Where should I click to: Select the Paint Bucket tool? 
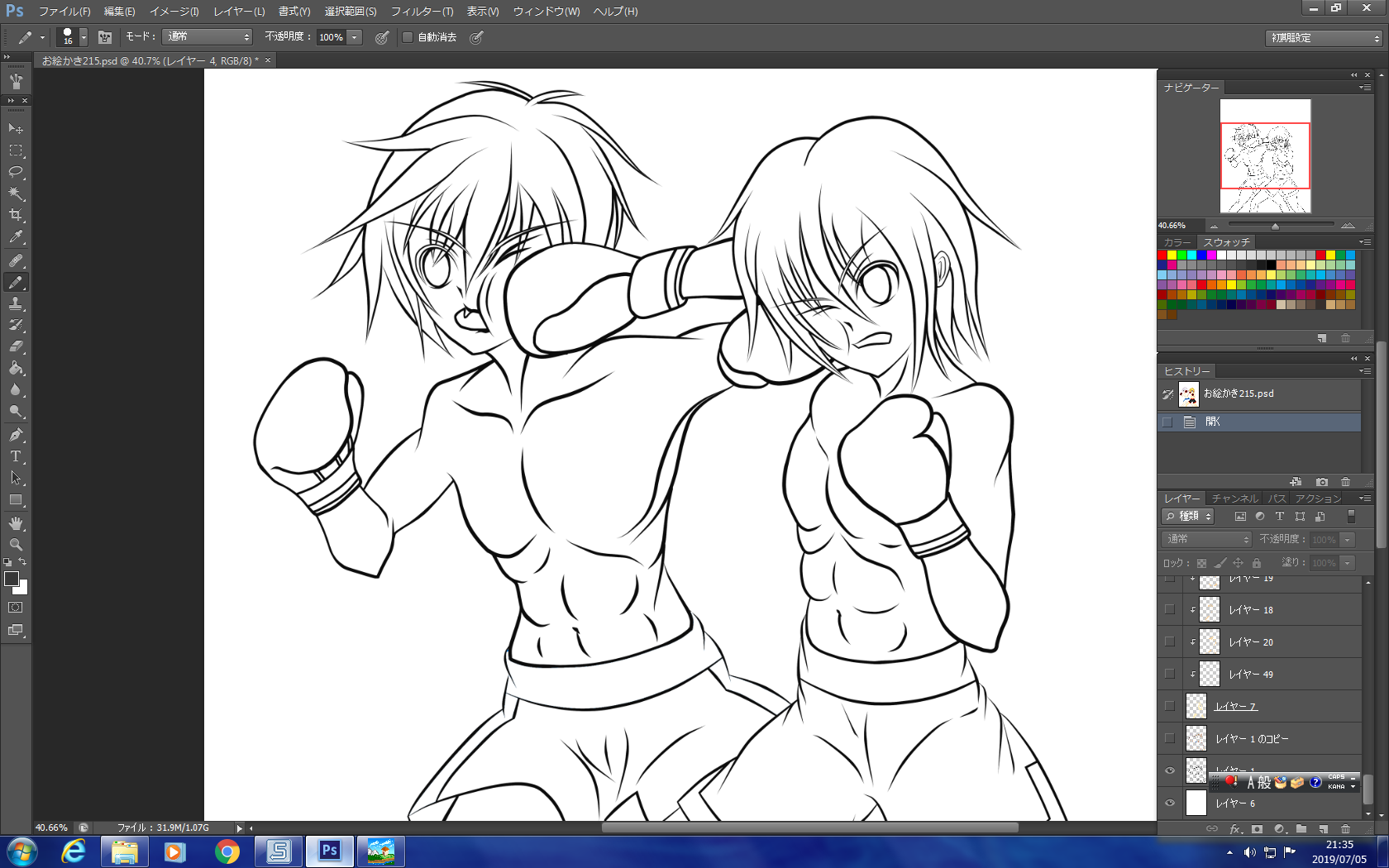point(16,368)
